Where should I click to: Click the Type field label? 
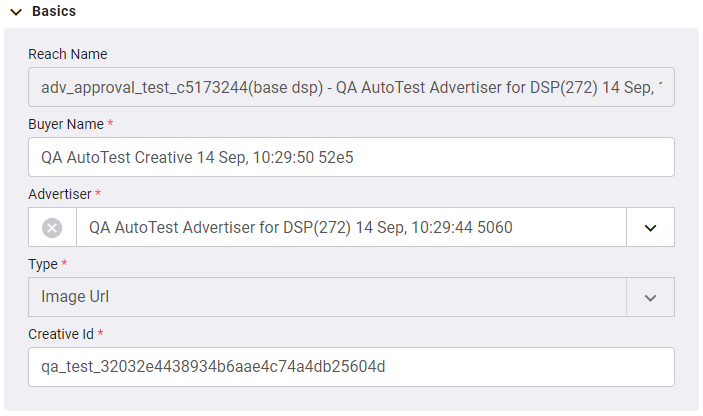43,264
